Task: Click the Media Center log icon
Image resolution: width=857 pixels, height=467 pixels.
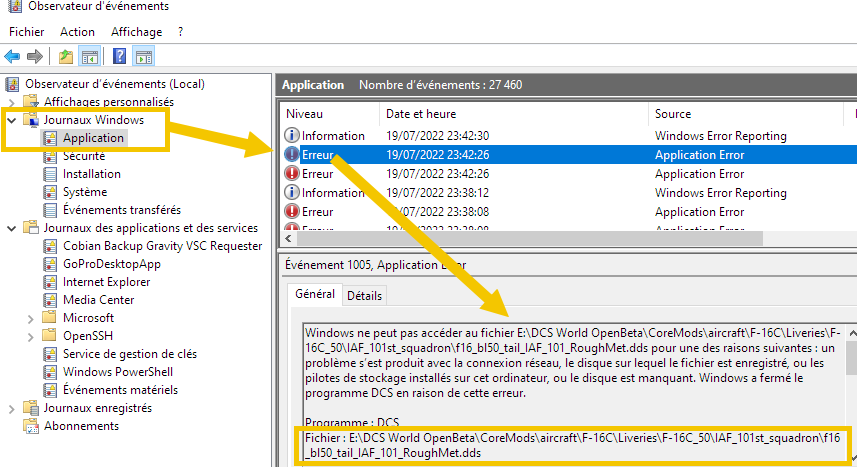Action: coord(50,301)
